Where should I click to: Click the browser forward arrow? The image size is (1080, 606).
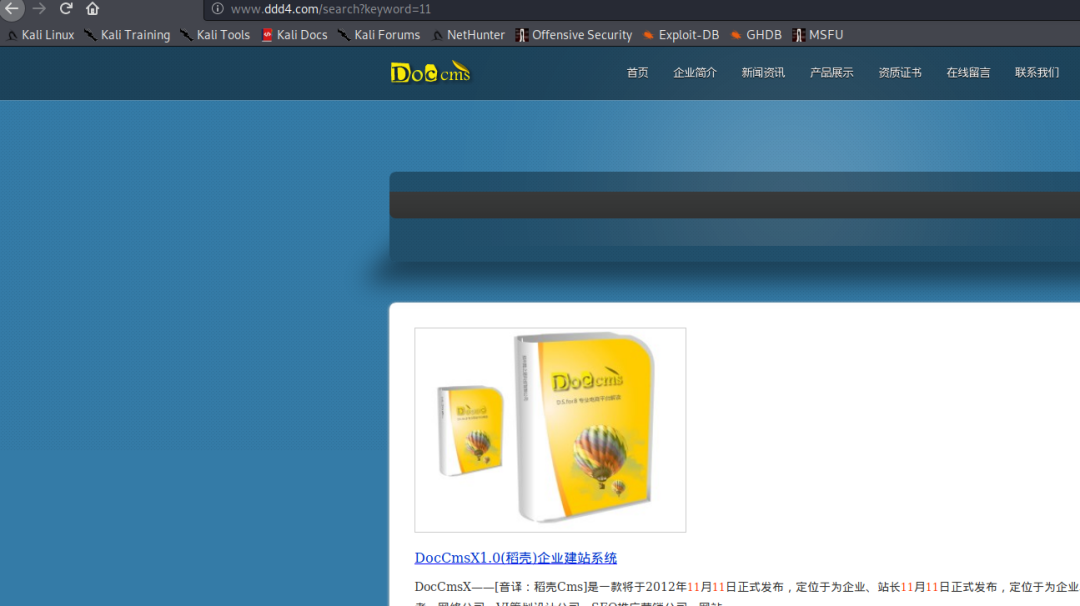click(x=39, y=9)
